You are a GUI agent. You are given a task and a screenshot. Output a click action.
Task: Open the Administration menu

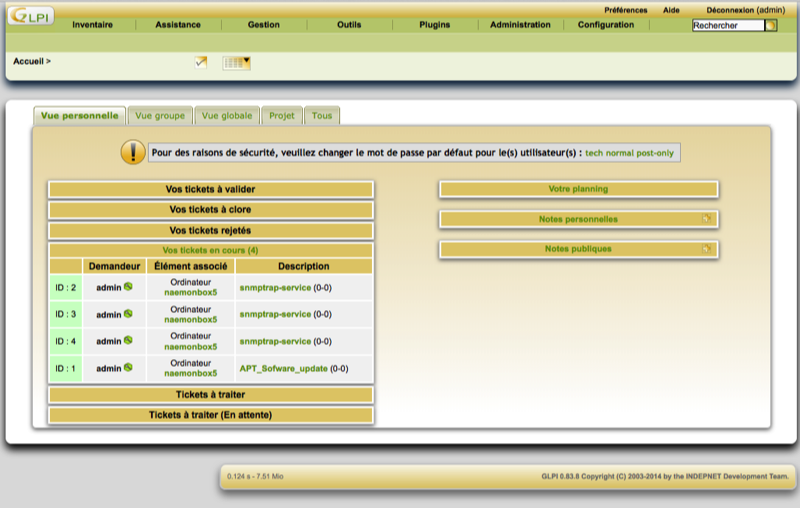[520, 25]
